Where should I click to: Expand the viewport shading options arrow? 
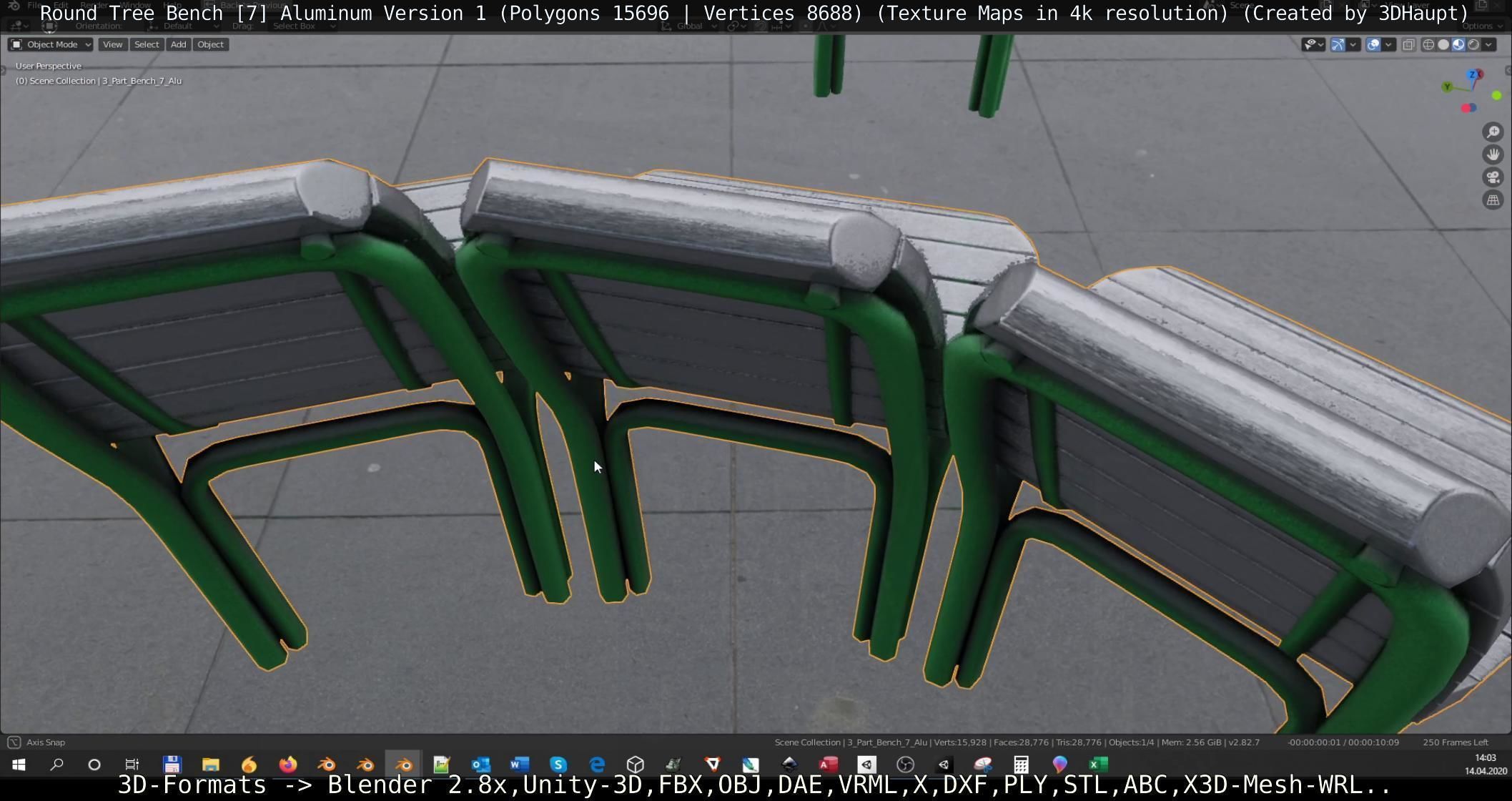point(1488,44)
